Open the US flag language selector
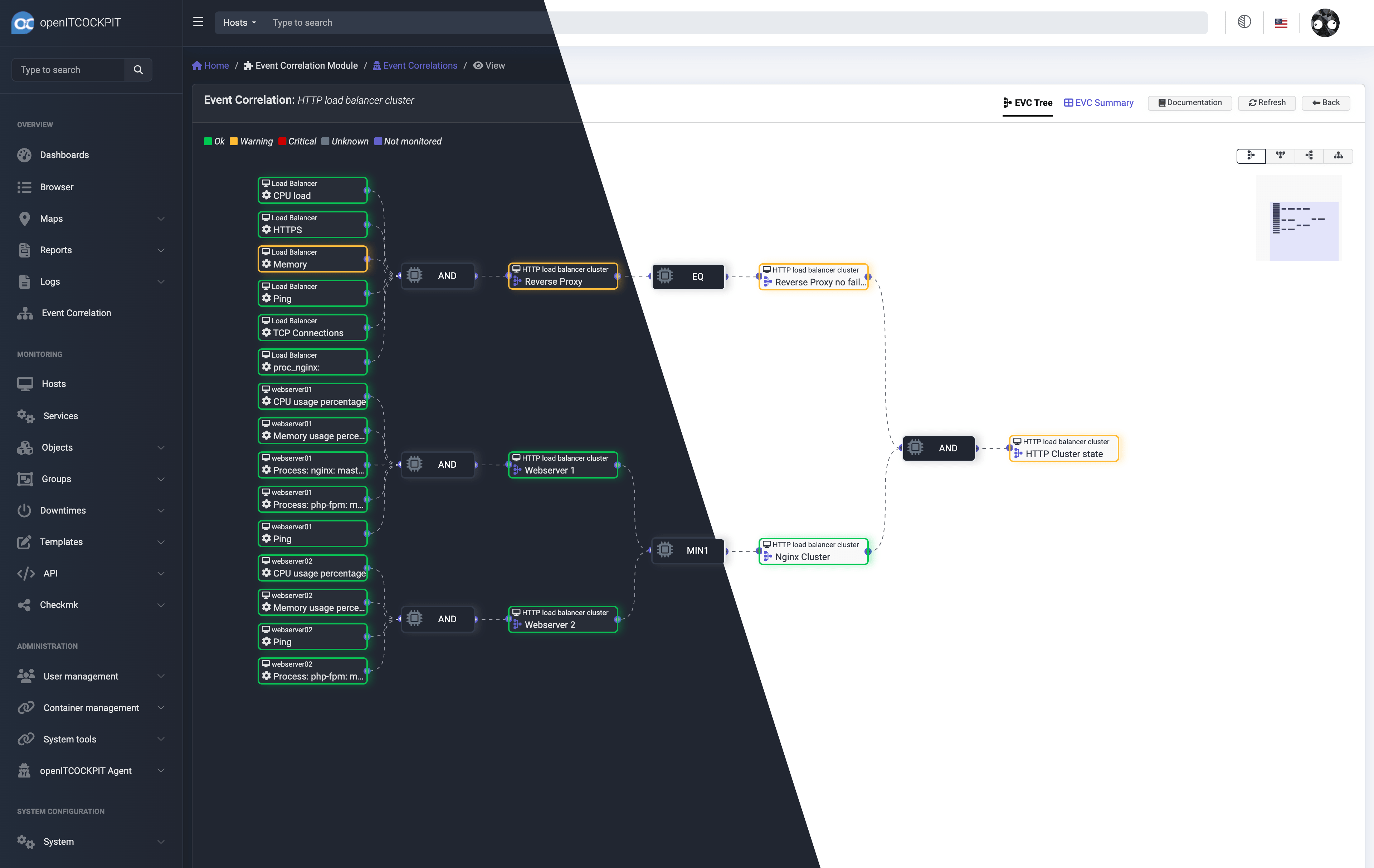1374x868 pixels. [1281, 23]
